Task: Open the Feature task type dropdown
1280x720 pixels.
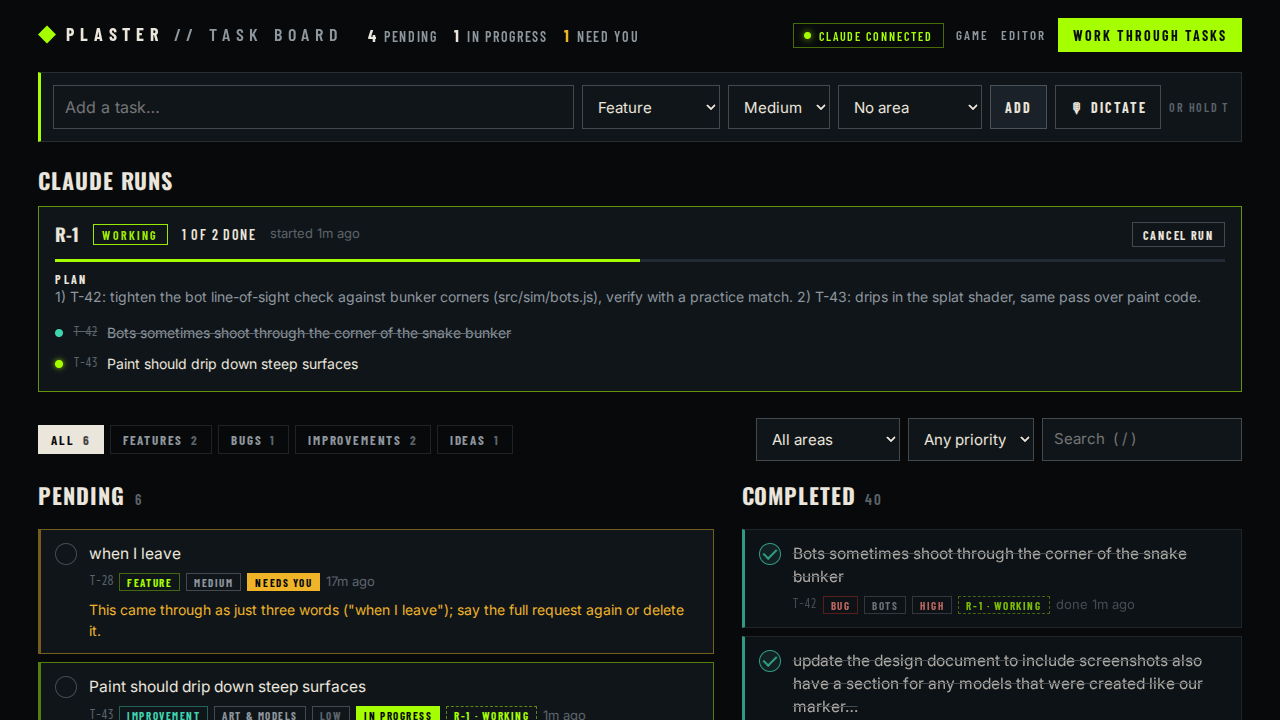Action: tap(651, 107)
